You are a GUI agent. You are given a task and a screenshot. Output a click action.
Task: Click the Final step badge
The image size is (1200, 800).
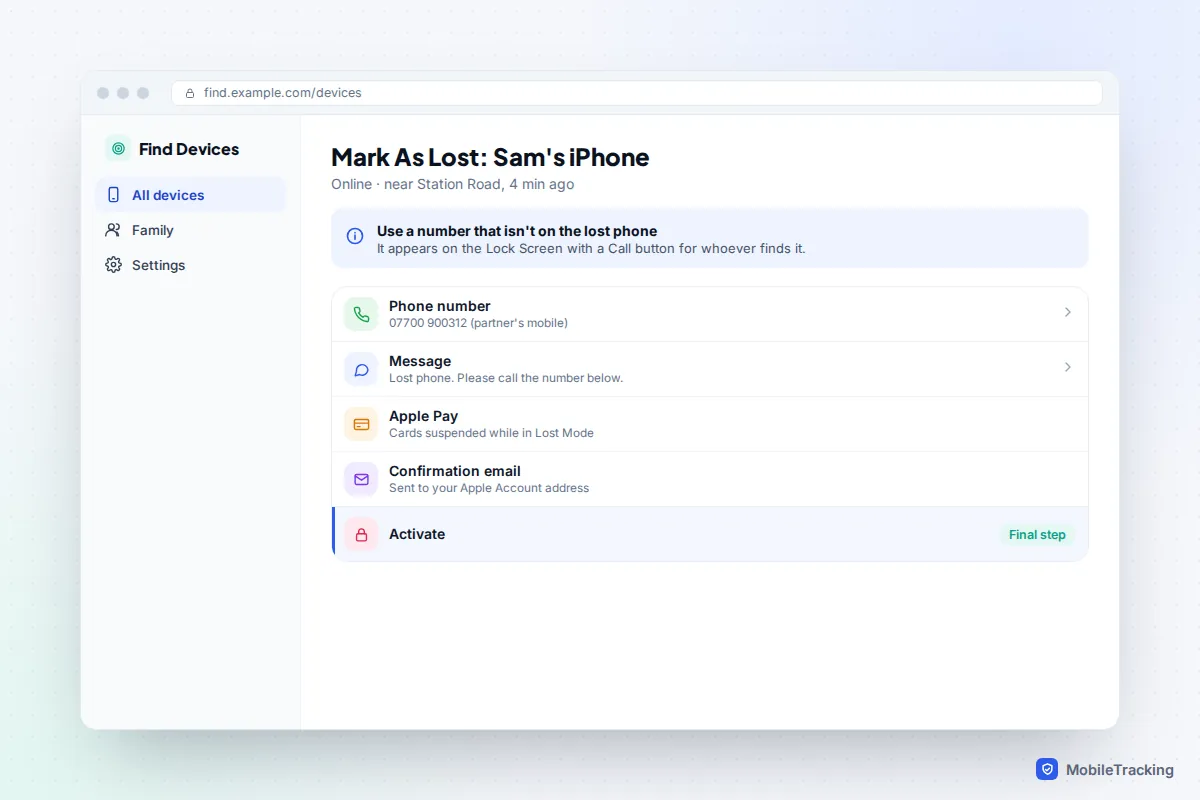(1037, 534)
